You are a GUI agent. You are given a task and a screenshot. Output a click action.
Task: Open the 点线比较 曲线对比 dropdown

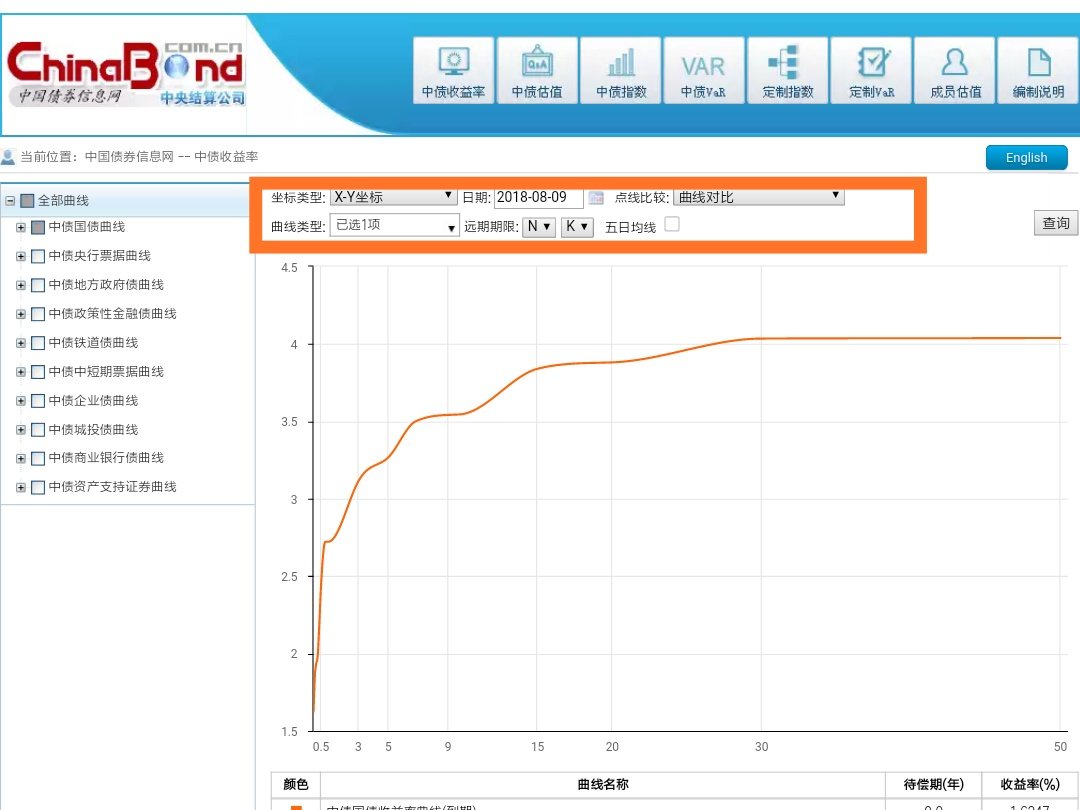[x=758, y=197]
